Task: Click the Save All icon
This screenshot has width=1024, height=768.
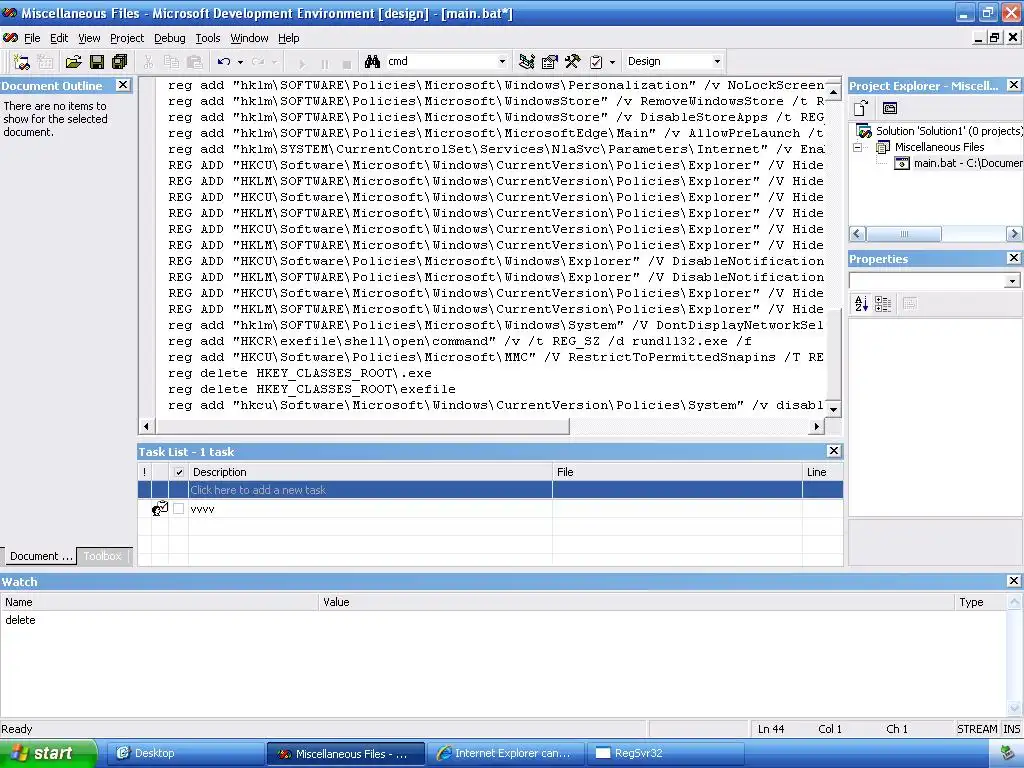Action: [120, 62]
